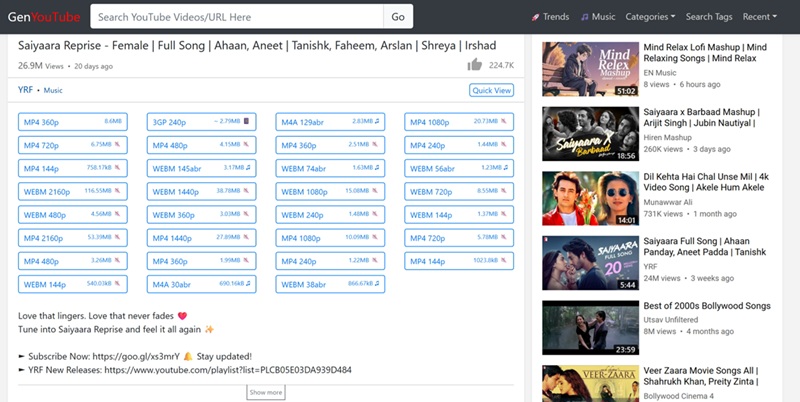Click the Quick View button
Viewport: 800px width, 402px height.
pos(491,90)
